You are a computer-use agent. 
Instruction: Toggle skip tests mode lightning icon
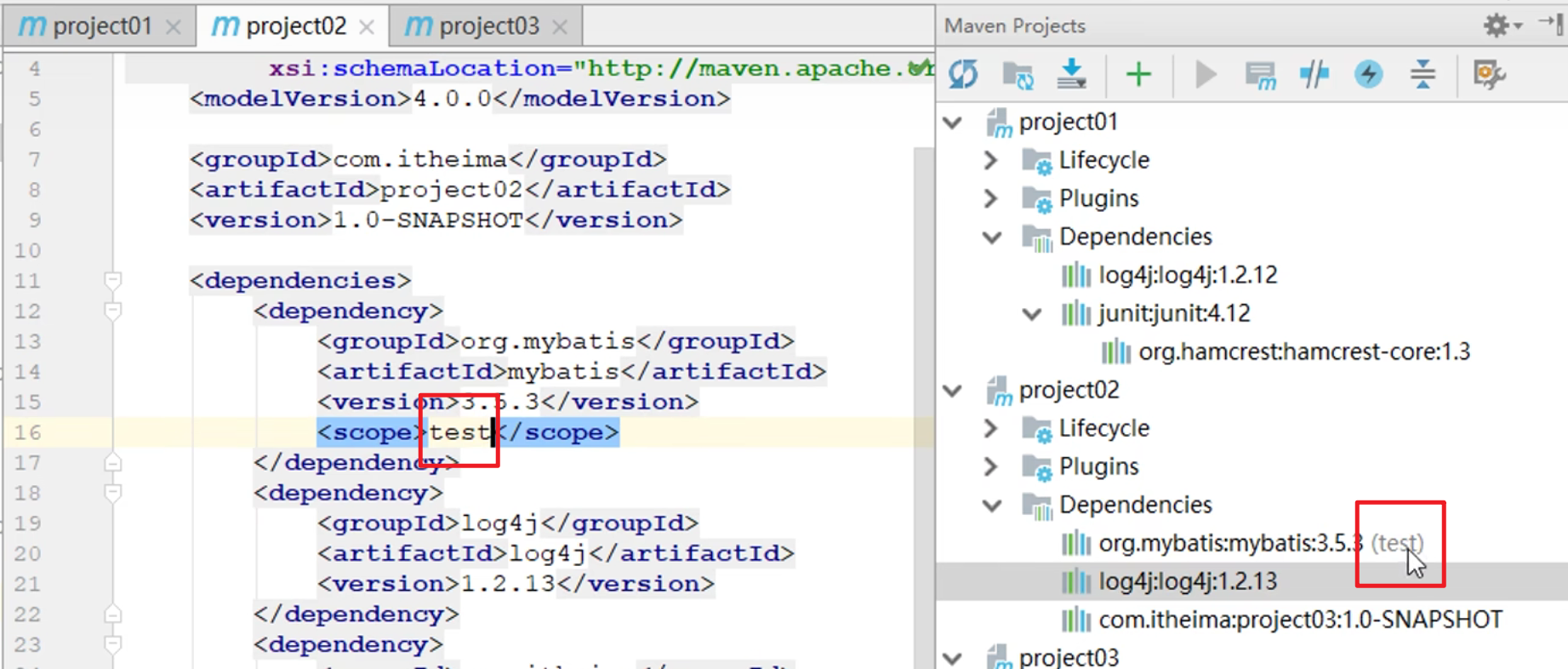pyautogui.click(x=1368, y=75)
